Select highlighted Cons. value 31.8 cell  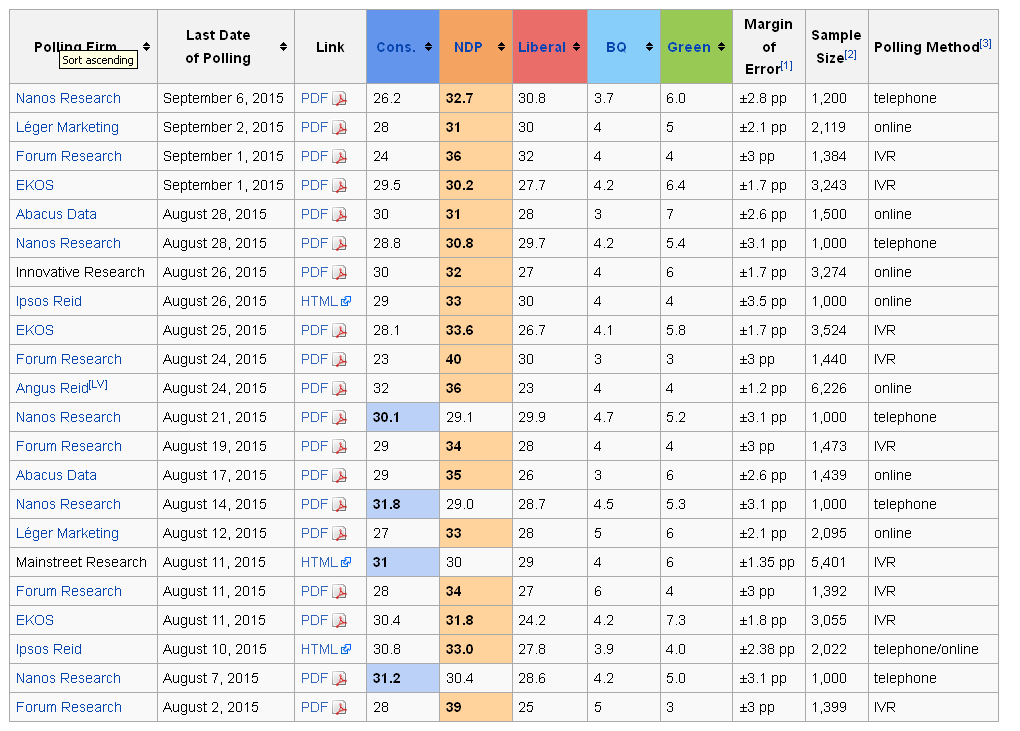click(x=403, y=504)
